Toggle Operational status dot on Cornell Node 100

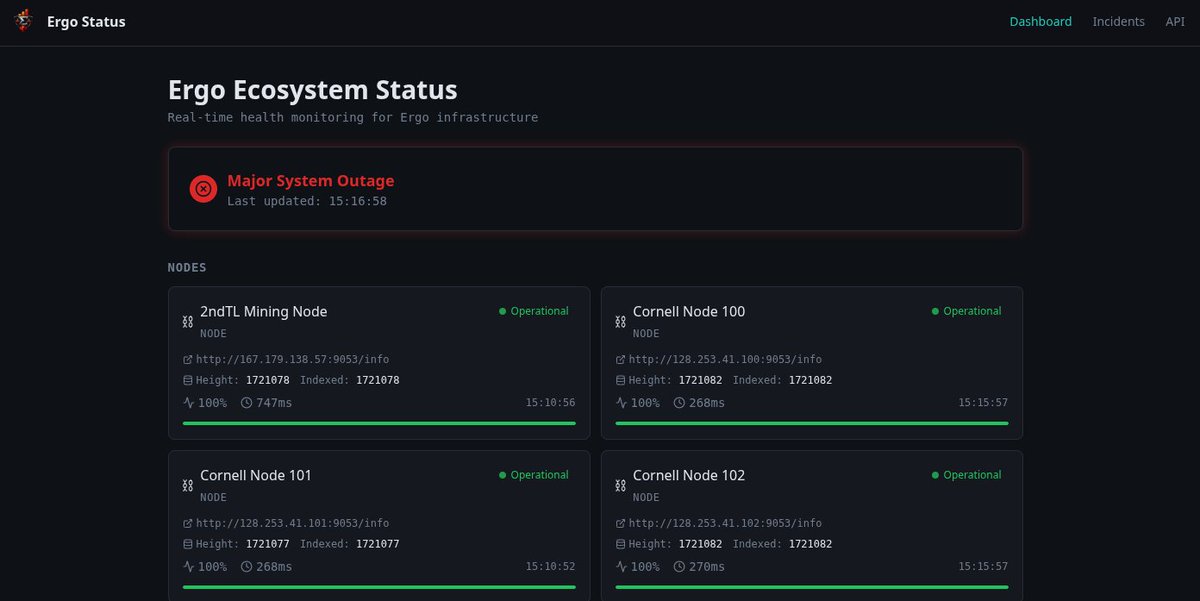click(937, 311)
